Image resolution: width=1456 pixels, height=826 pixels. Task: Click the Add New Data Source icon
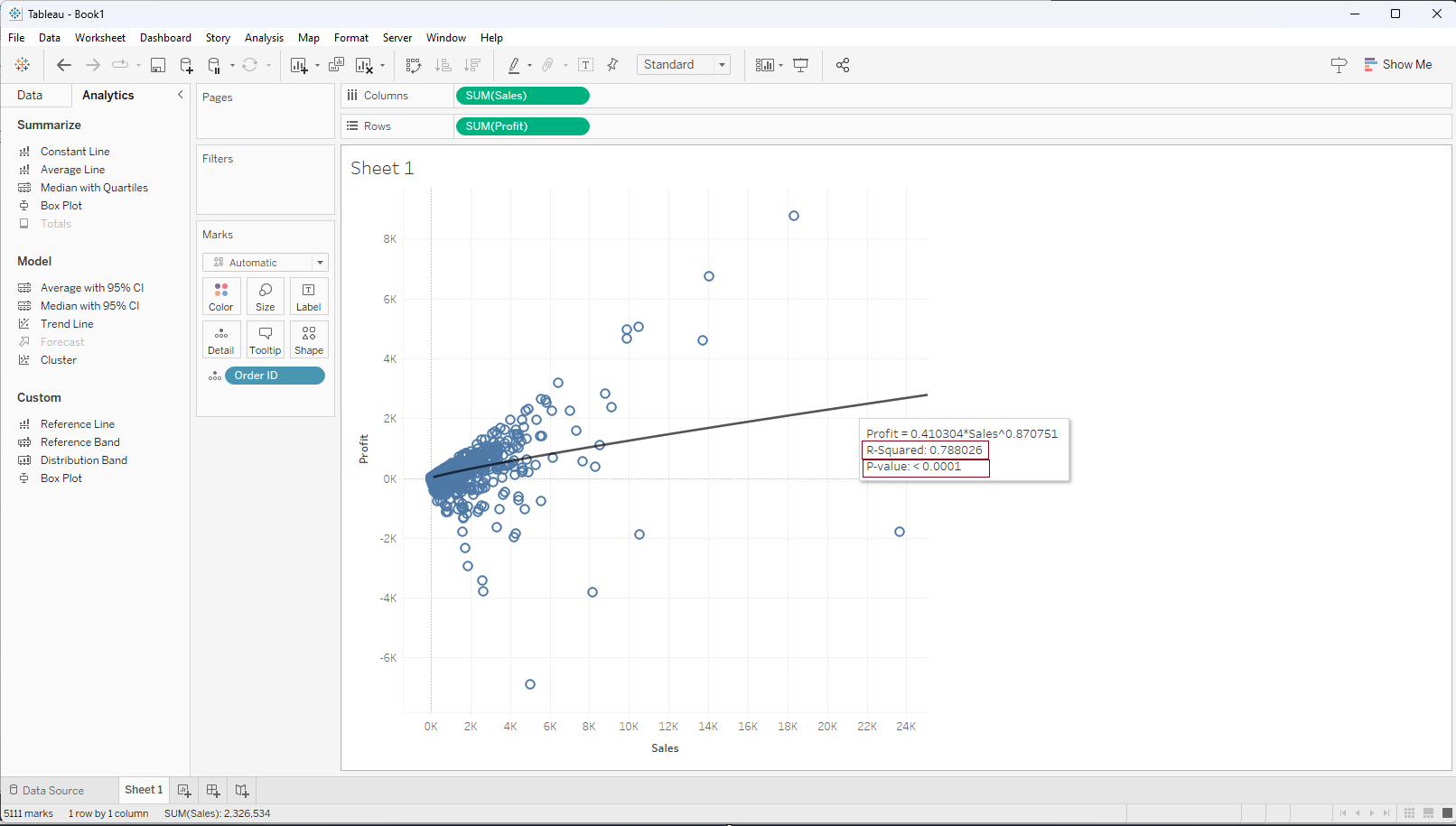(186, 65)
